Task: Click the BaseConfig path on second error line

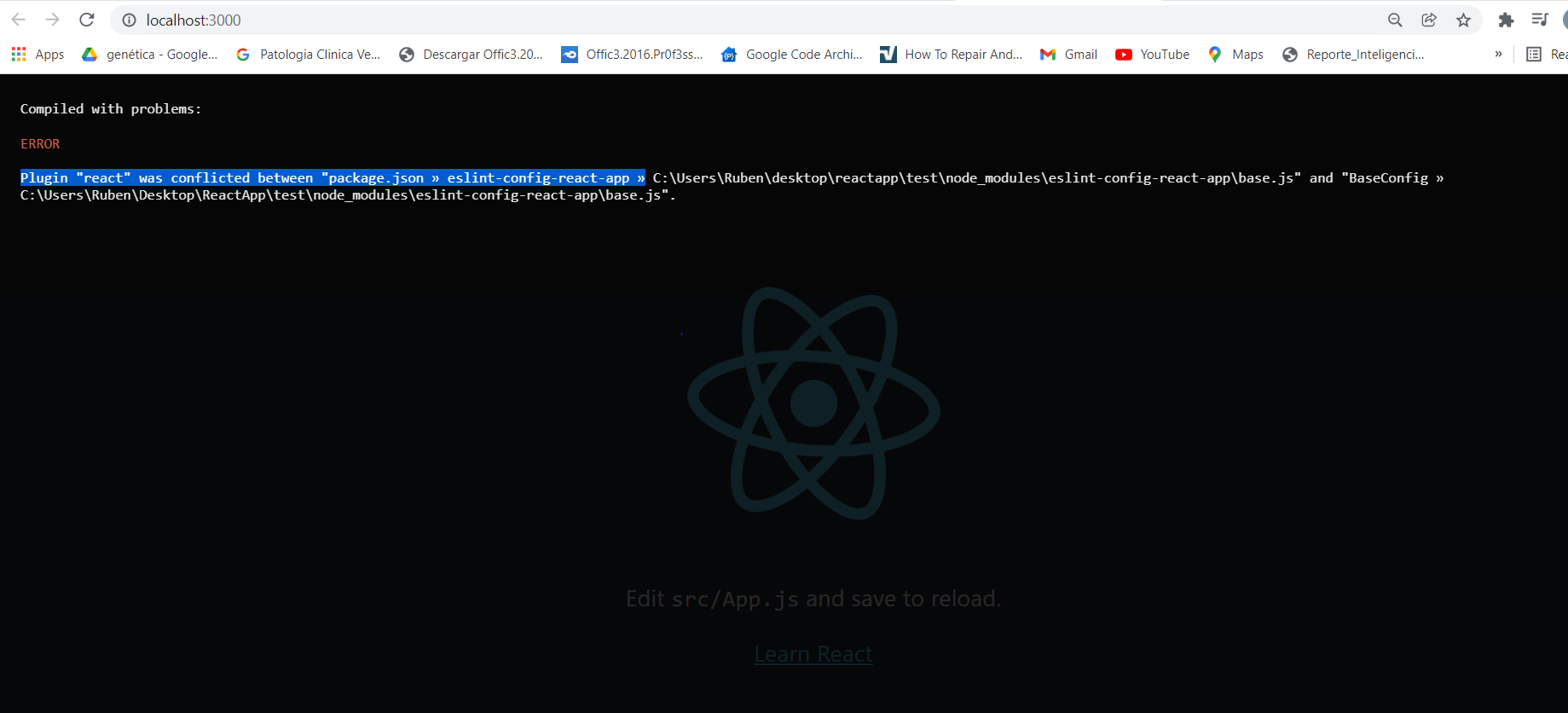Action: click(348, 195)
